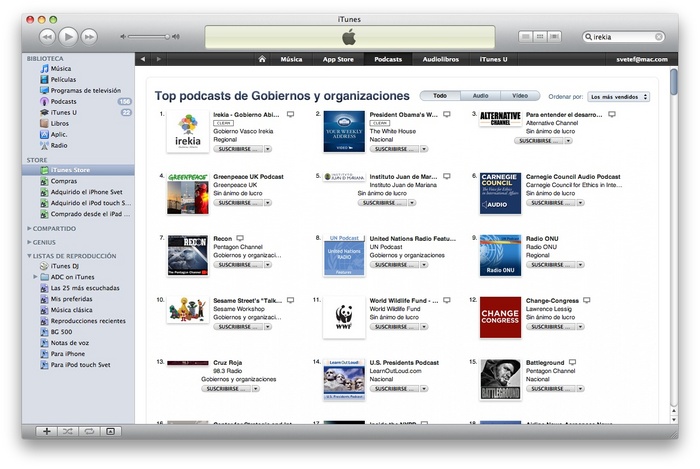Subscribe to Cruz Roja podcast

226,389
